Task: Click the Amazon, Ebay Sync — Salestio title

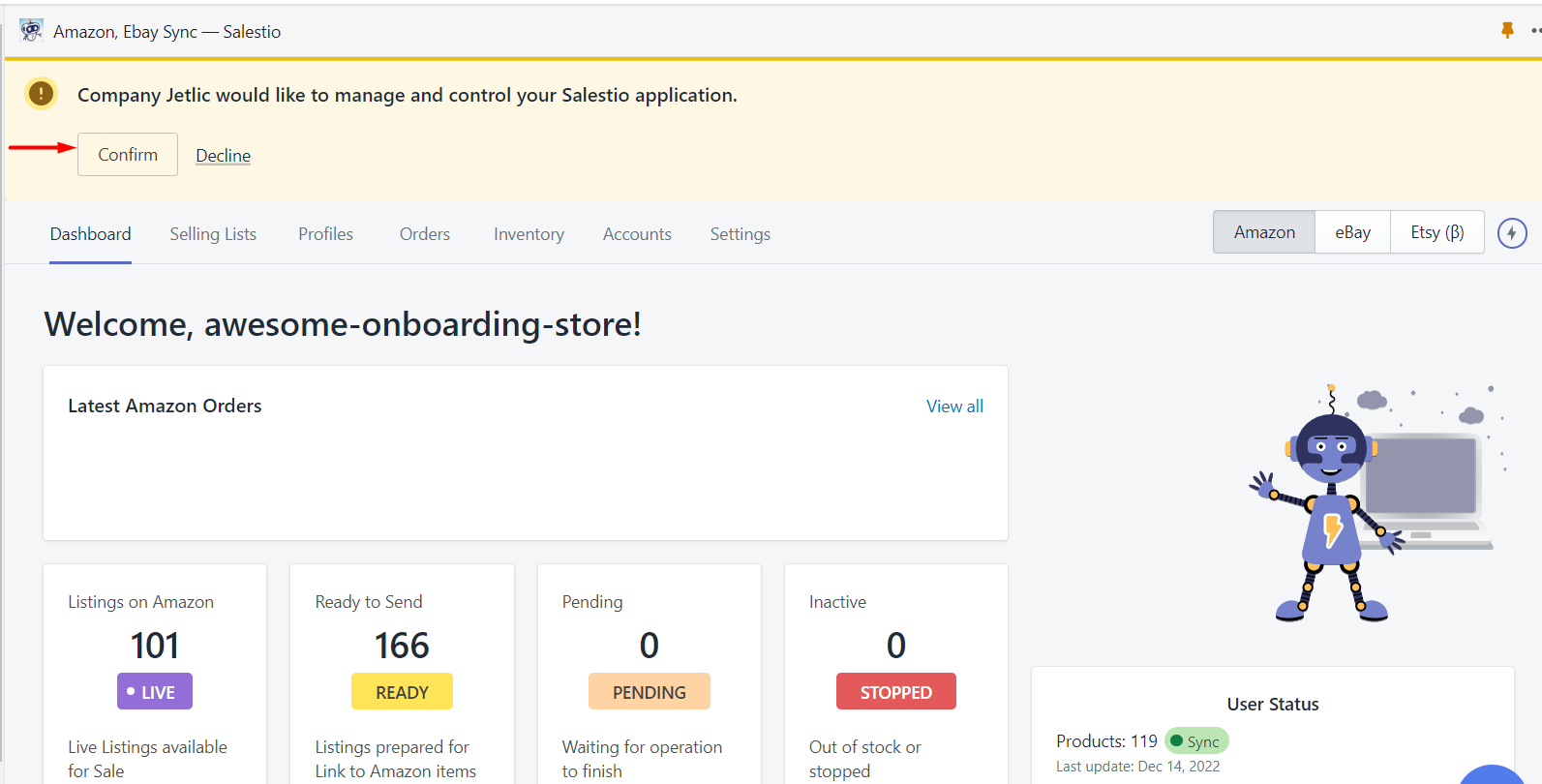Action: (167, 32)
